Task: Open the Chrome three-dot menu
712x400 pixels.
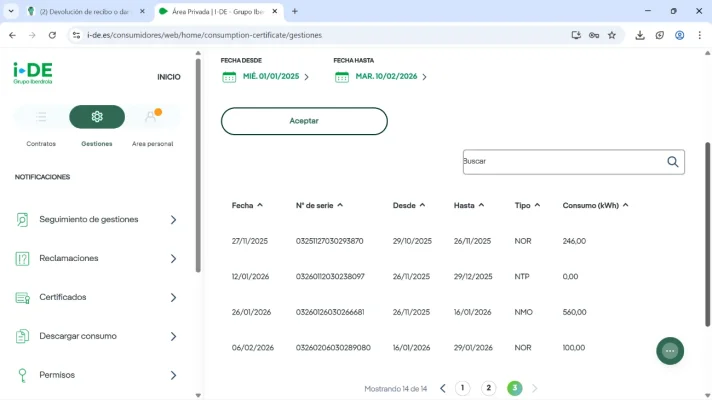Action: point(699,35)
